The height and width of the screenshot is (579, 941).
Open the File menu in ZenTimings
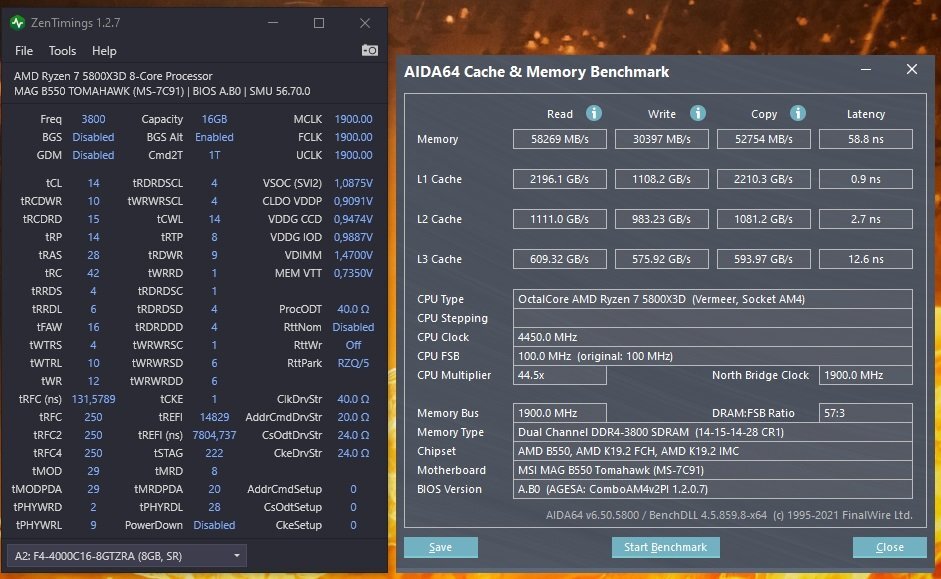pyautogui.click(x=24, y=51)
